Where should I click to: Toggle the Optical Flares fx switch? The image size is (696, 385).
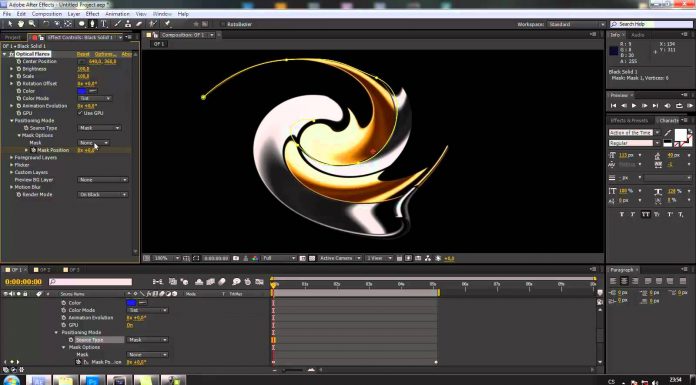coord(12,54)
